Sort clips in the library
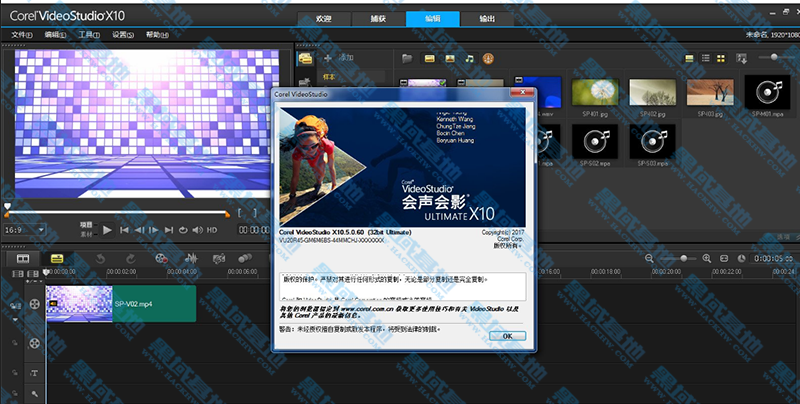Image resolution: width=800 pixels, height=404 pixels. [742, 59]
